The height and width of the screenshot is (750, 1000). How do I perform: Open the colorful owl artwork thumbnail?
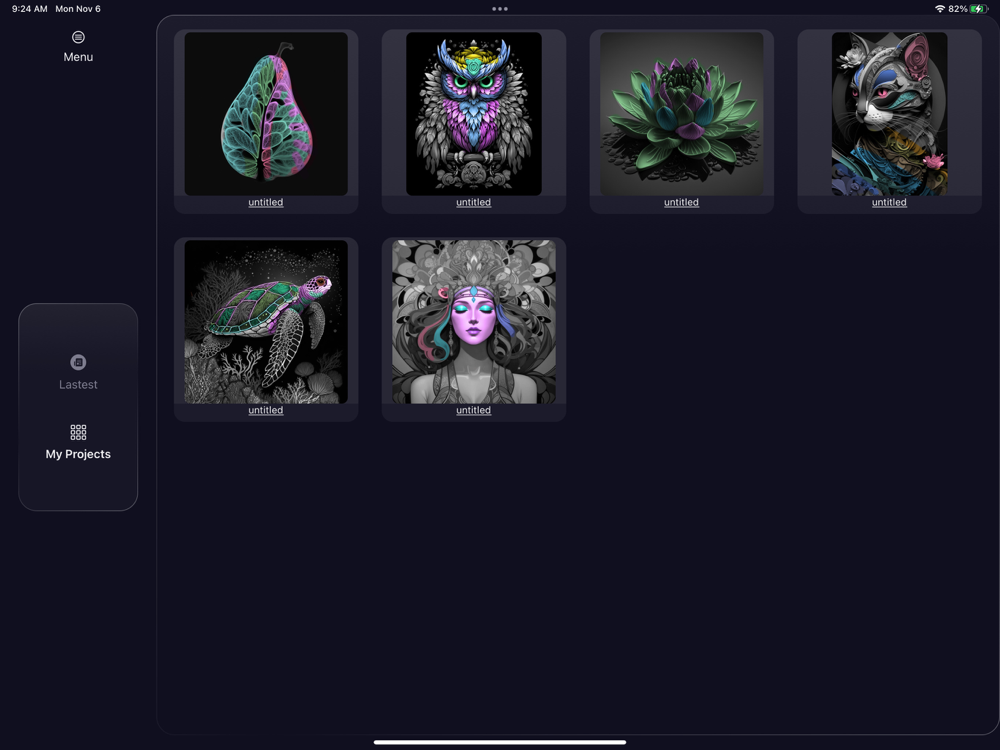click(474, 114)
